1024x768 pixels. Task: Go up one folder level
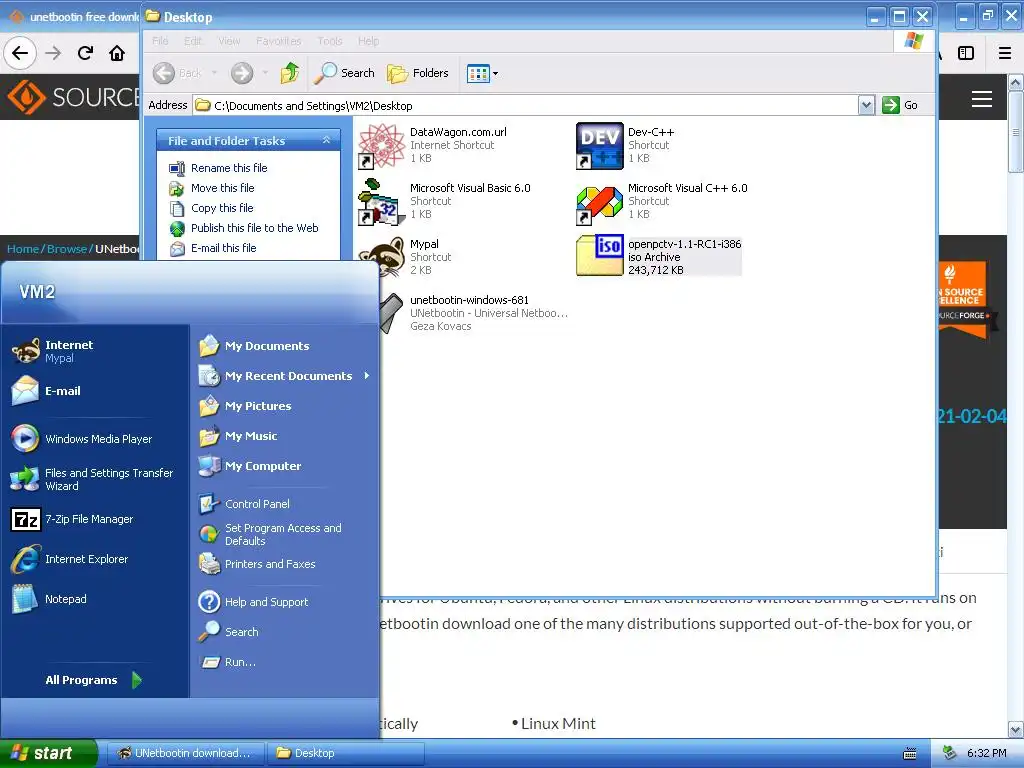290,73
